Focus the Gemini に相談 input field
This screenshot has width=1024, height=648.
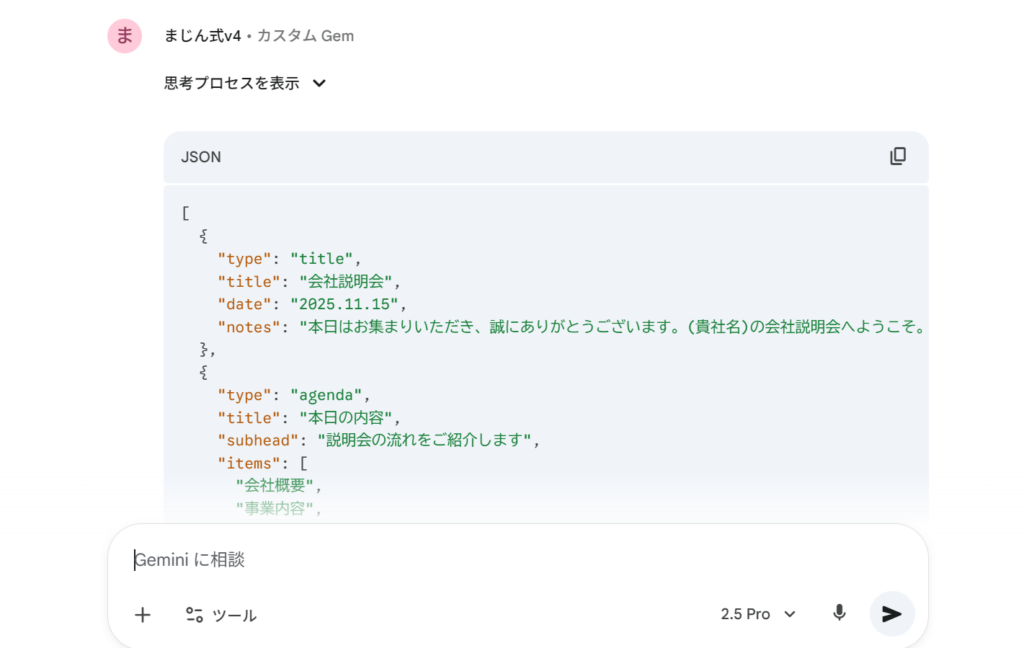point(500,560)
